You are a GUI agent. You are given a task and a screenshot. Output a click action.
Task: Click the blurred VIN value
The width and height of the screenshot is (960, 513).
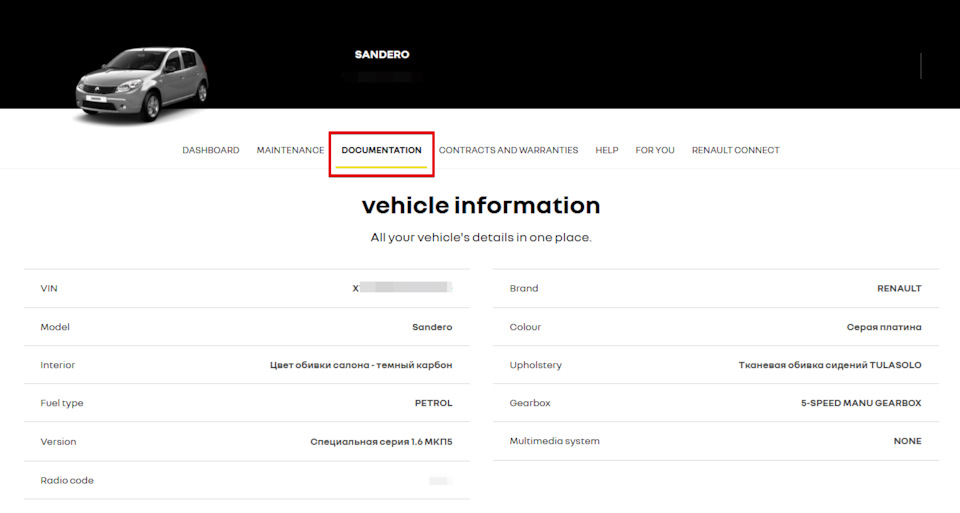tap(402, 288)
